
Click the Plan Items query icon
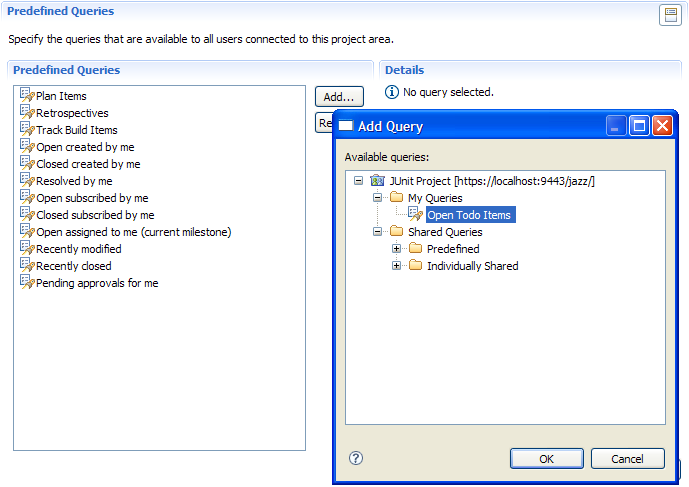pyautogui.click(x=27, y=95)
